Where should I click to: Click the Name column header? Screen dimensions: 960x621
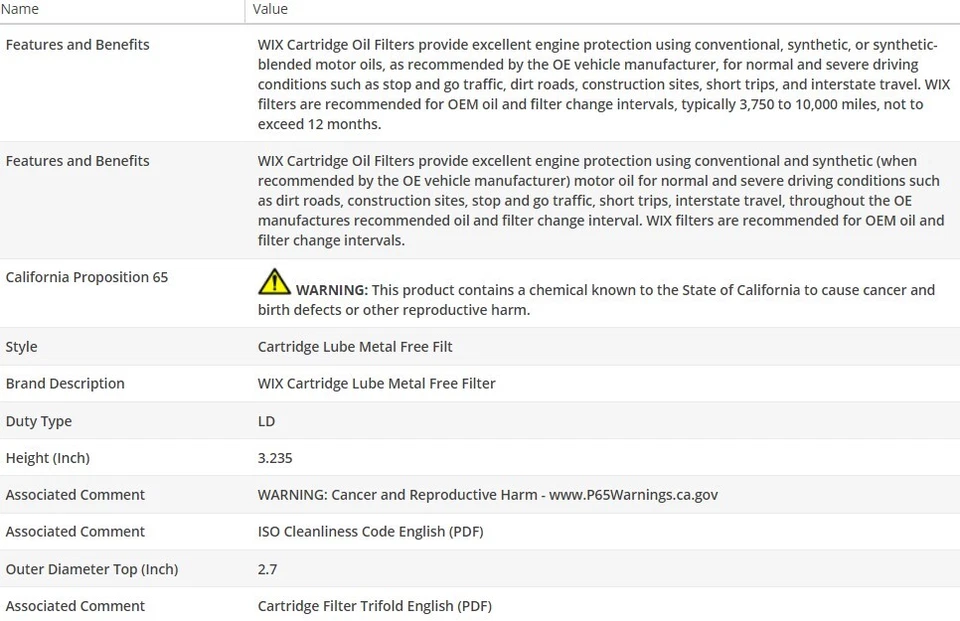[x=20, y=9]
